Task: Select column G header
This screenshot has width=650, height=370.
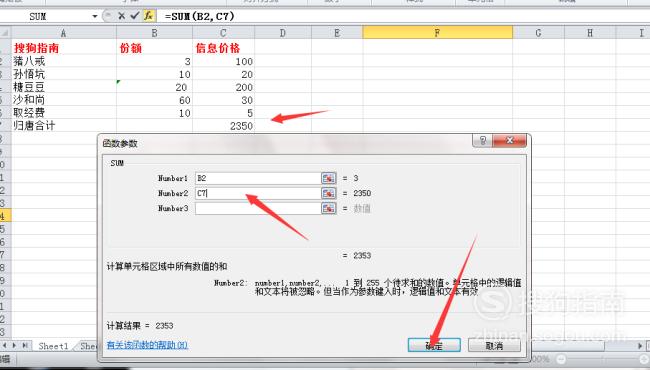Action: tap(538, 33)
